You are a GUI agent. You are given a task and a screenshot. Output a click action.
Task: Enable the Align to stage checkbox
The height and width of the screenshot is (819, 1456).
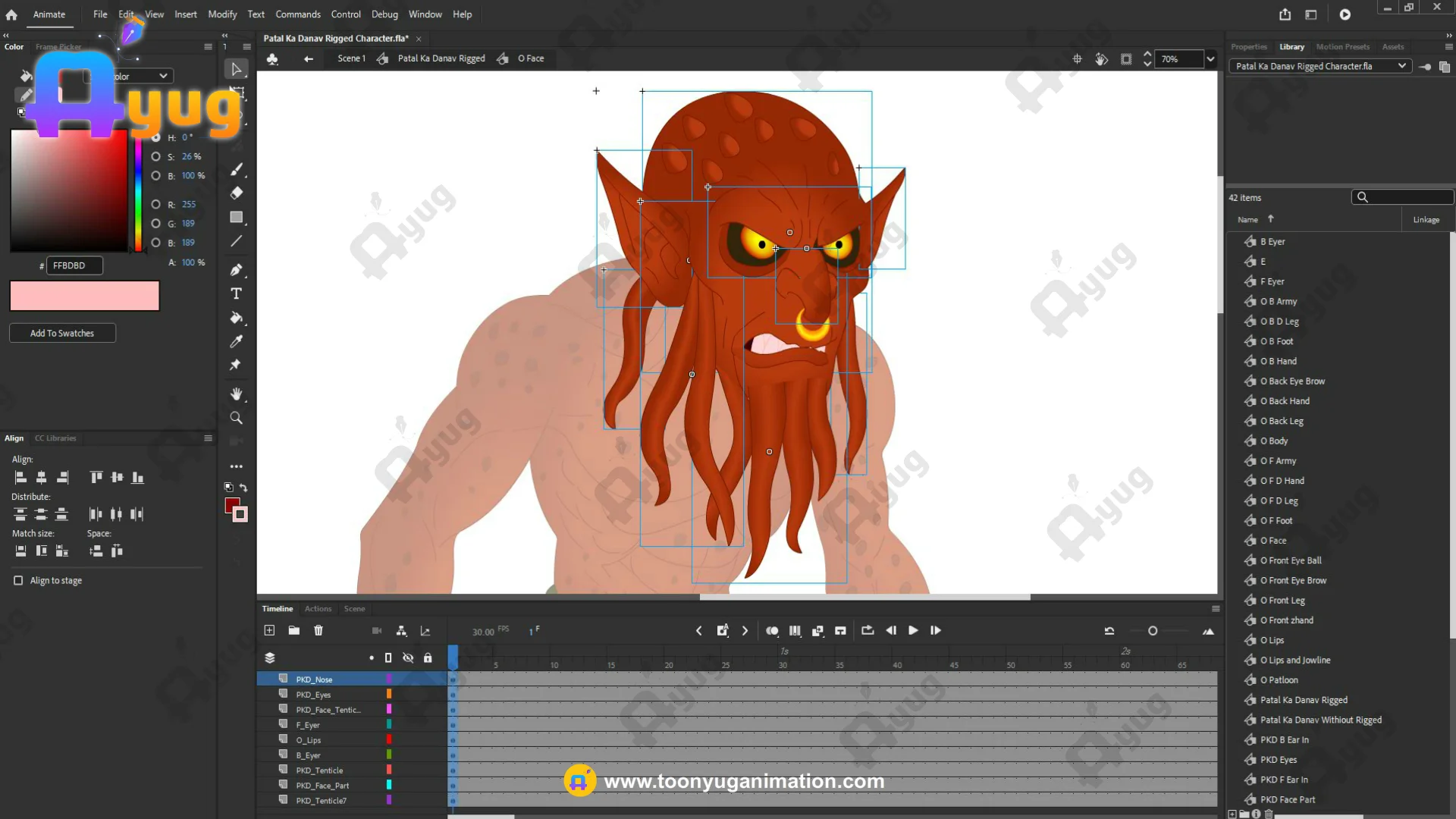(x=18, y=580)
